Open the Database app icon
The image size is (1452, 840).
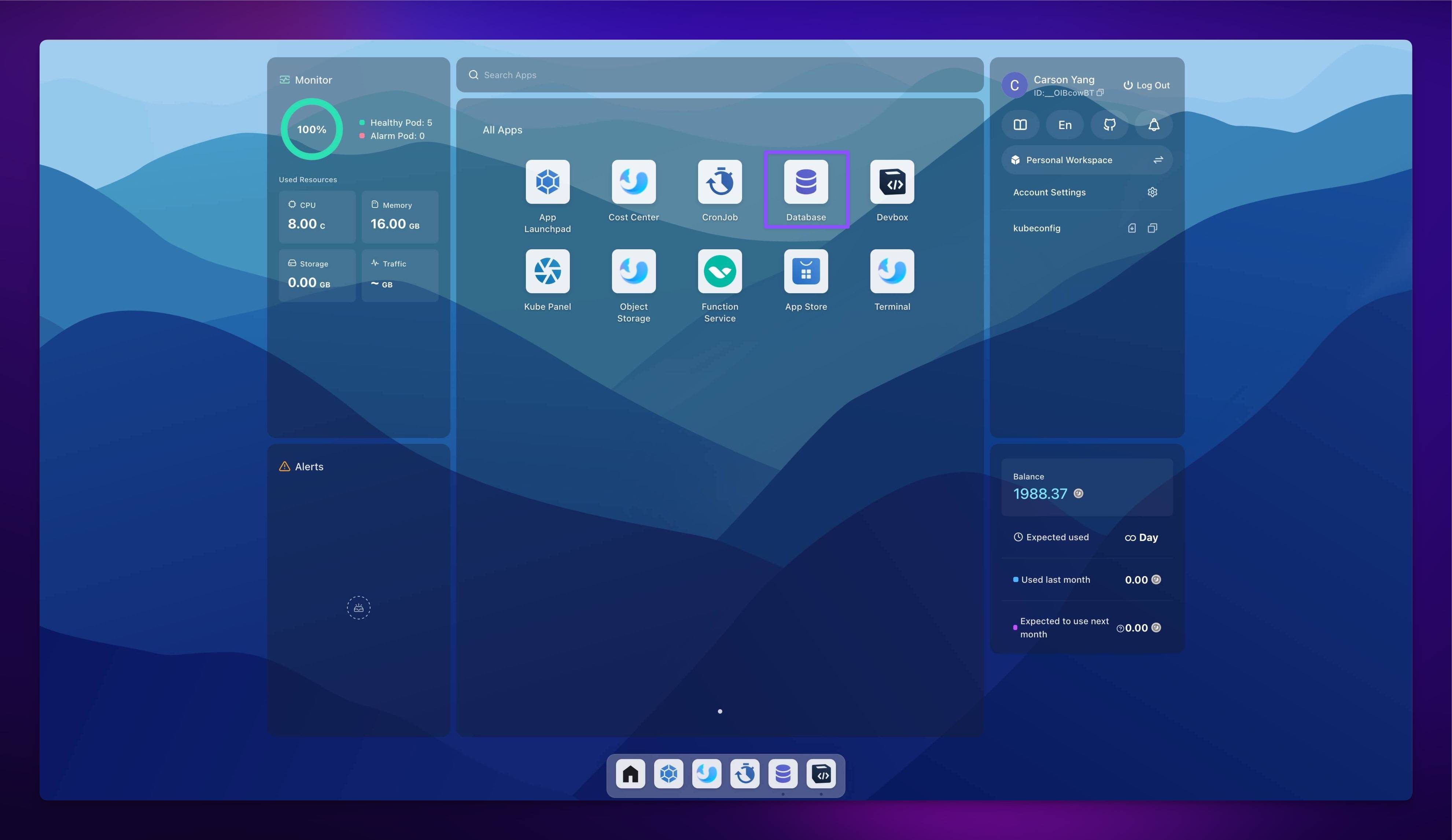click(806, 182)
